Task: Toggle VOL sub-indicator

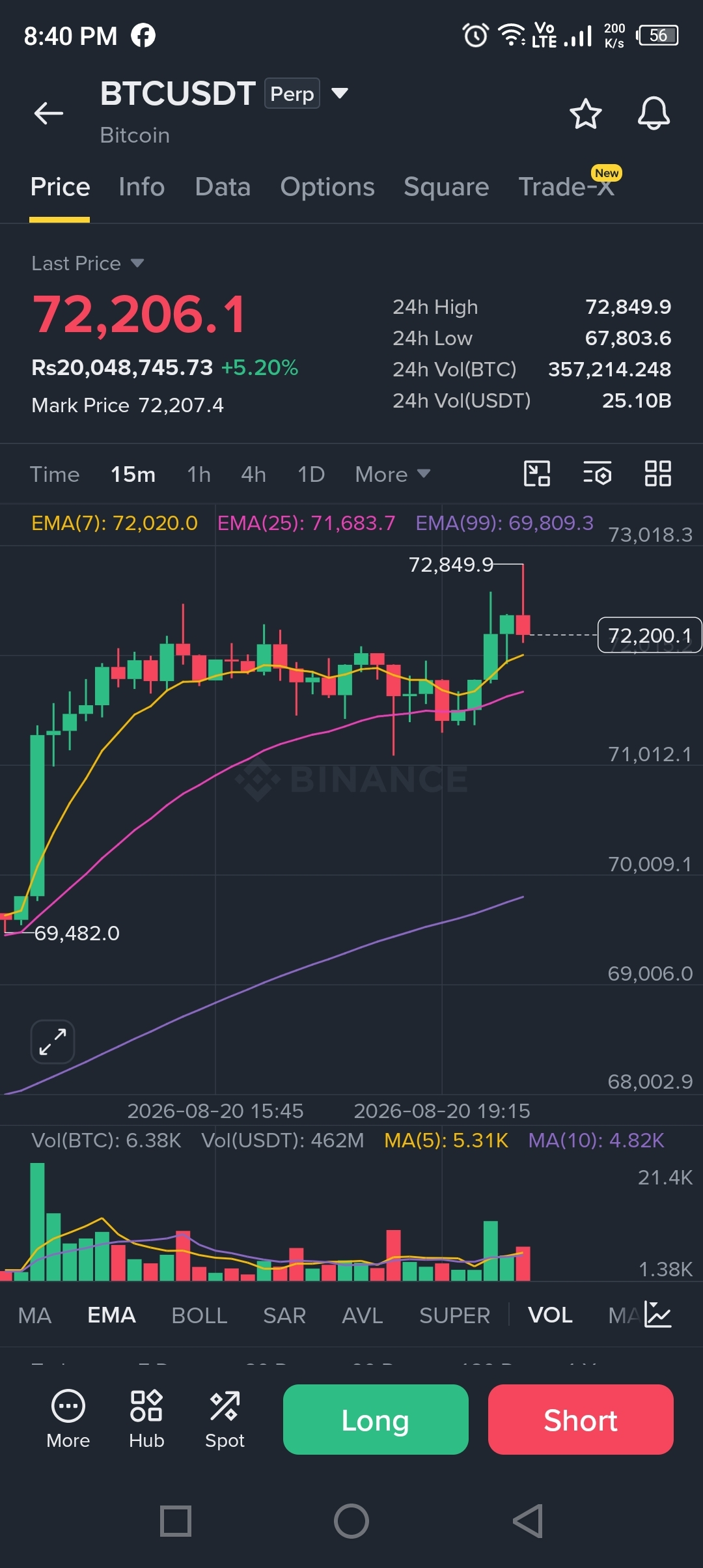Action: coord(550,1315)
